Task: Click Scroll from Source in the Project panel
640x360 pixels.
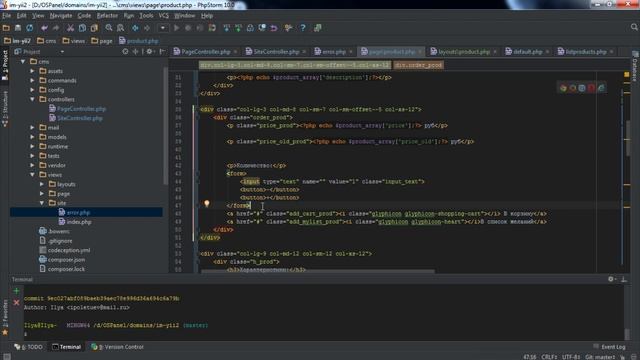Action: click(125, 51)
